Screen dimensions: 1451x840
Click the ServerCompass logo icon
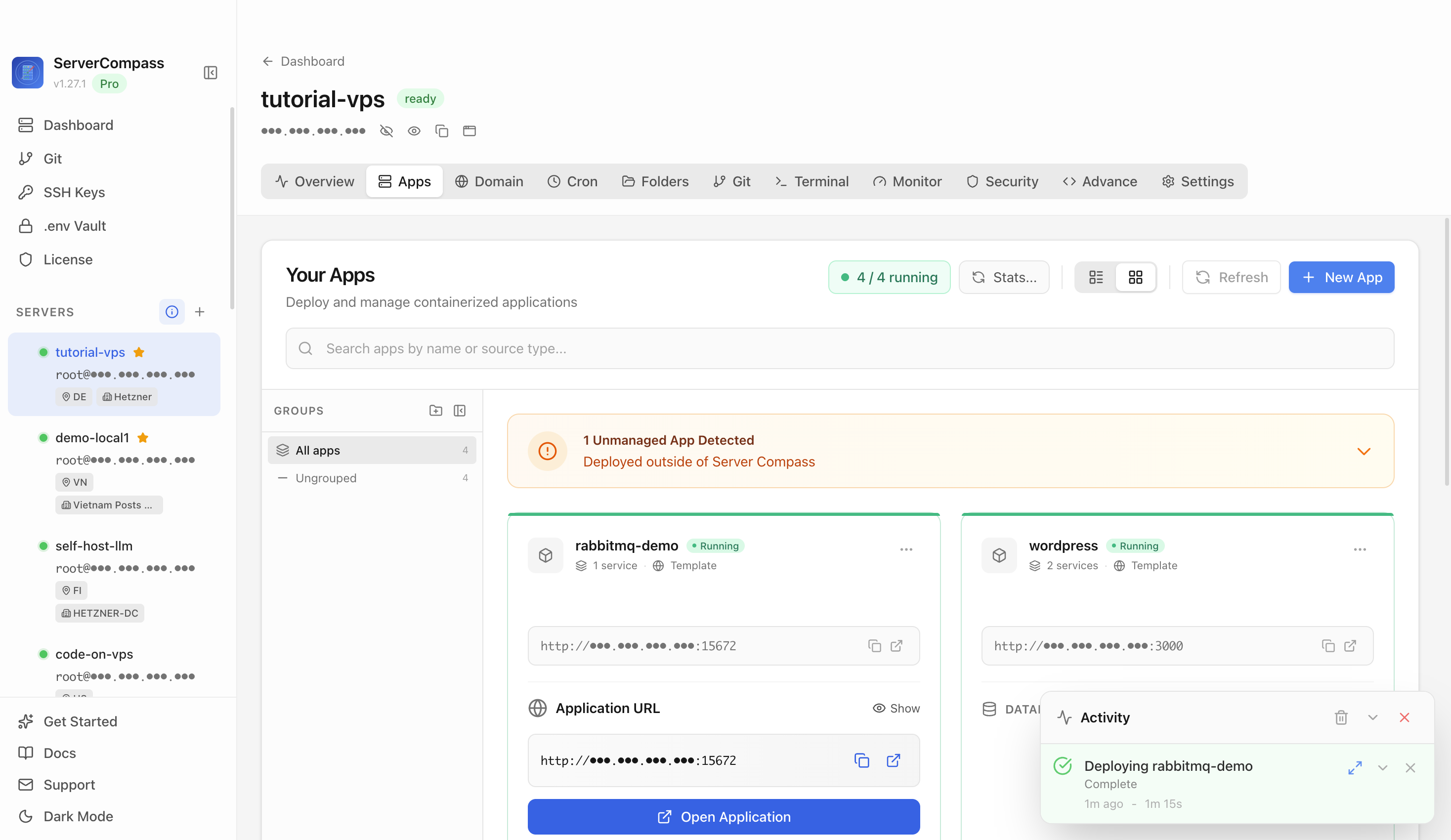pyautogui.click(x=28, y=73)
